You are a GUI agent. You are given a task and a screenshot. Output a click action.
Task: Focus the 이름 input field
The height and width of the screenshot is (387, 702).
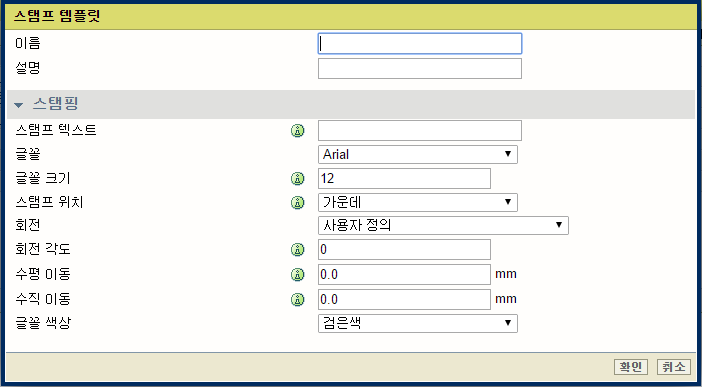420,43
